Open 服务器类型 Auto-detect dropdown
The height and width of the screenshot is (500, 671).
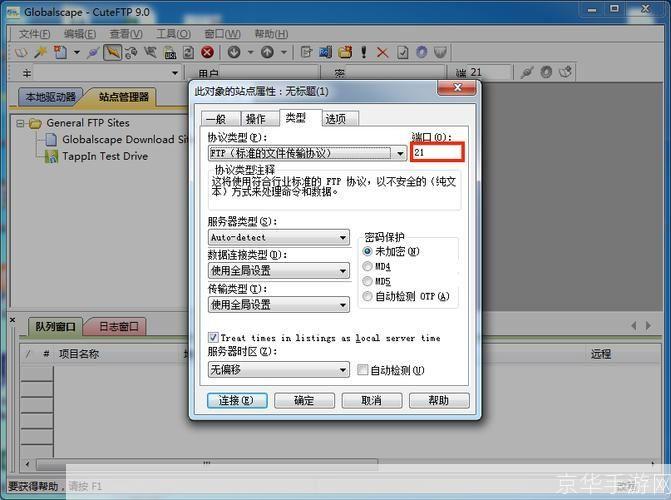coord(279,237)
